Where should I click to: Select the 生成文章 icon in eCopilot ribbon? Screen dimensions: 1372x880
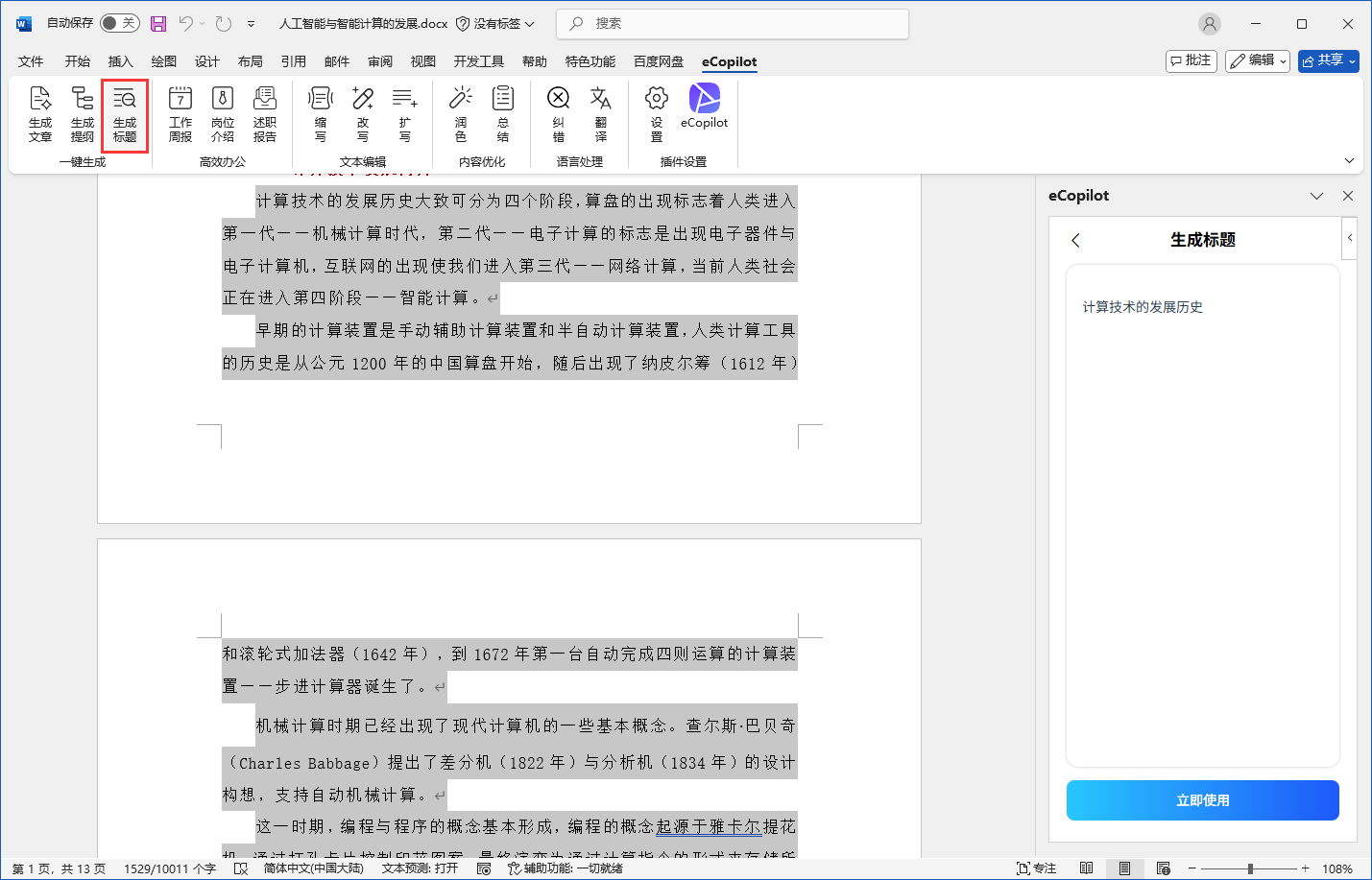point(40,115)
